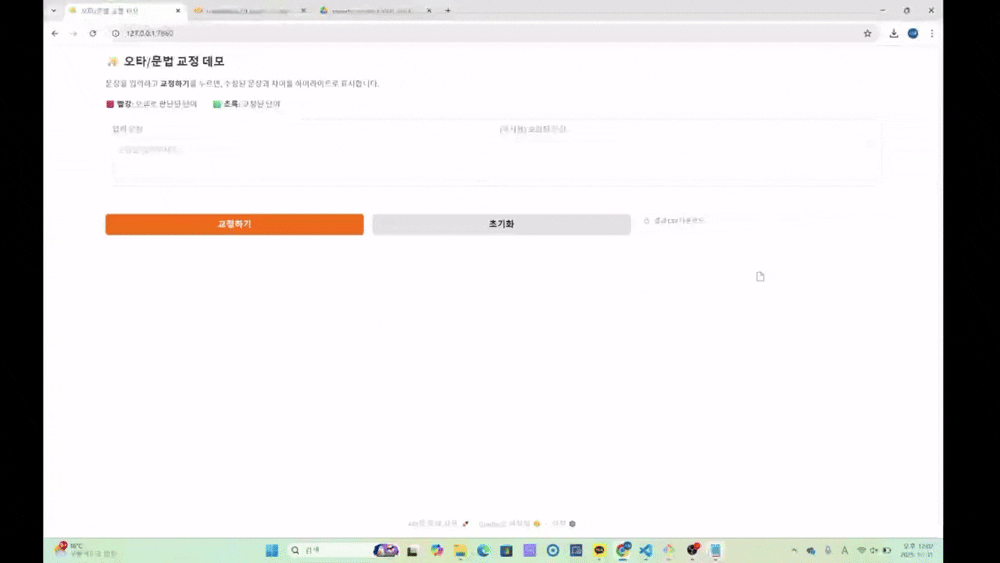The height and width of the screenshot is (563, 1000).
Task: Open a new tab with plus button
Action: (448, 10)
